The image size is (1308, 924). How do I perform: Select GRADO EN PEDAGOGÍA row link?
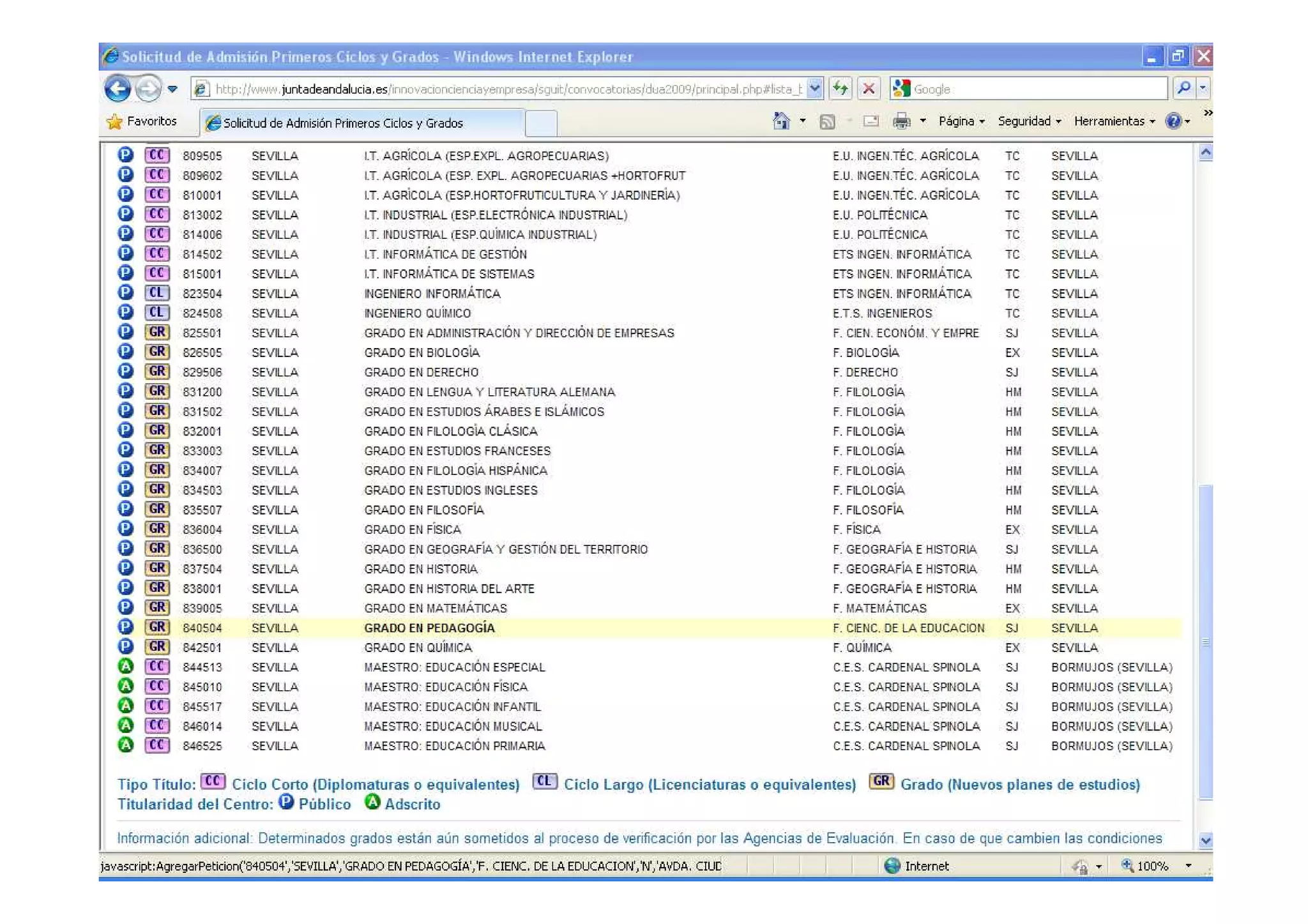point(429,628)
